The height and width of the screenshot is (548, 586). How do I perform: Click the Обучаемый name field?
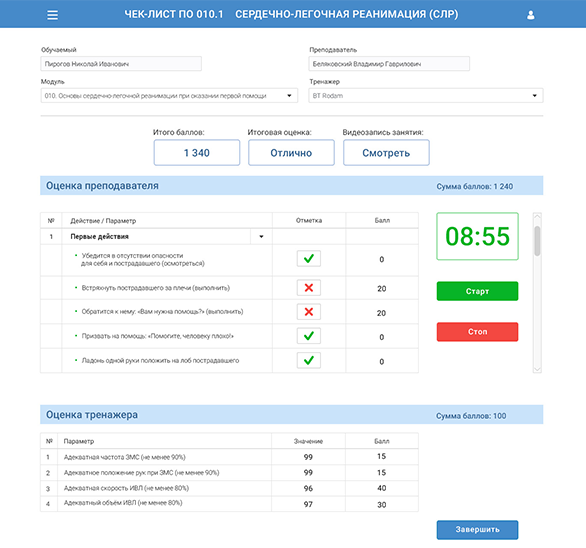121,64
